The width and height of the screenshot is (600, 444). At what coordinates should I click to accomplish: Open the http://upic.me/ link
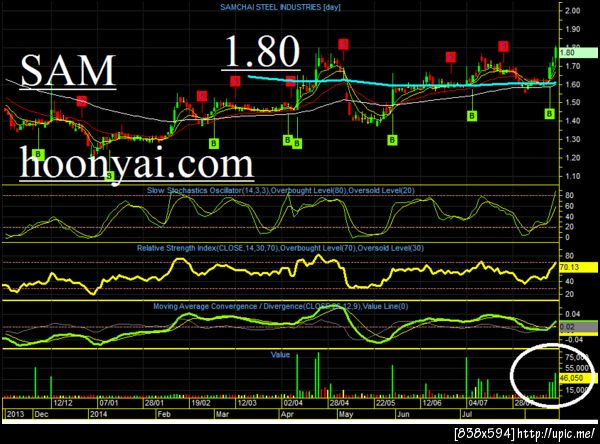pos(556,434)
